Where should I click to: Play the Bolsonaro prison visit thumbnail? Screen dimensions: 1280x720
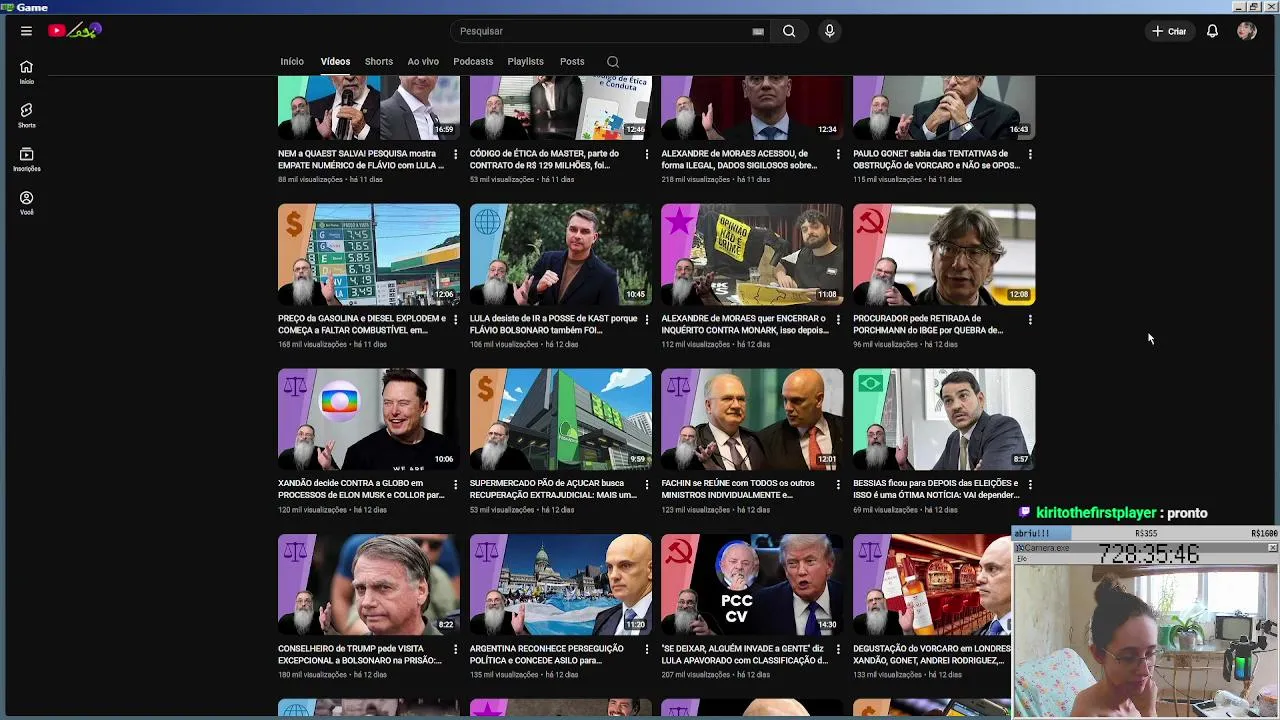point(369,585)
